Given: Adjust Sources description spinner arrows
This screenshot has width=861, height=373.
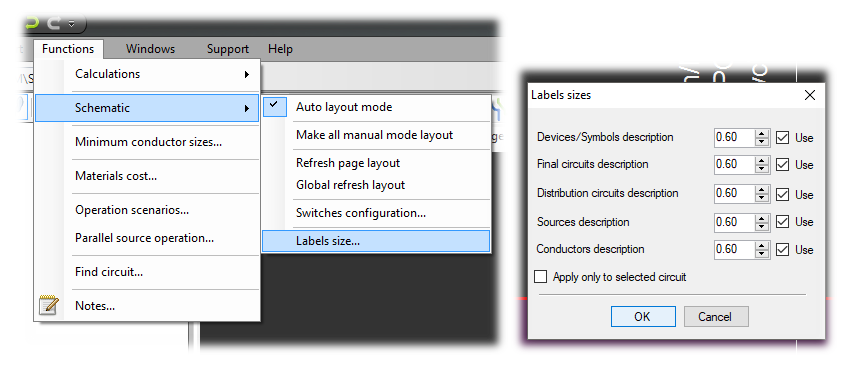Looking at the screenshot, I should [x=762, y=222].
